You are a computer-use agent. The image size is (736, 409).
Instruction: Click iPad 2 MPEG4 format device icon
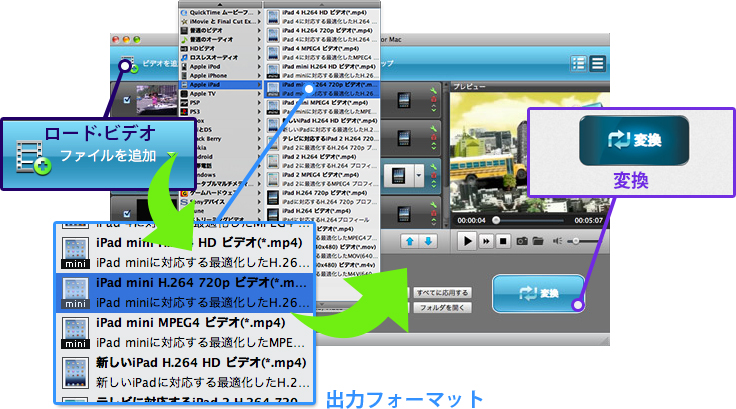click(x=273, y=179)
